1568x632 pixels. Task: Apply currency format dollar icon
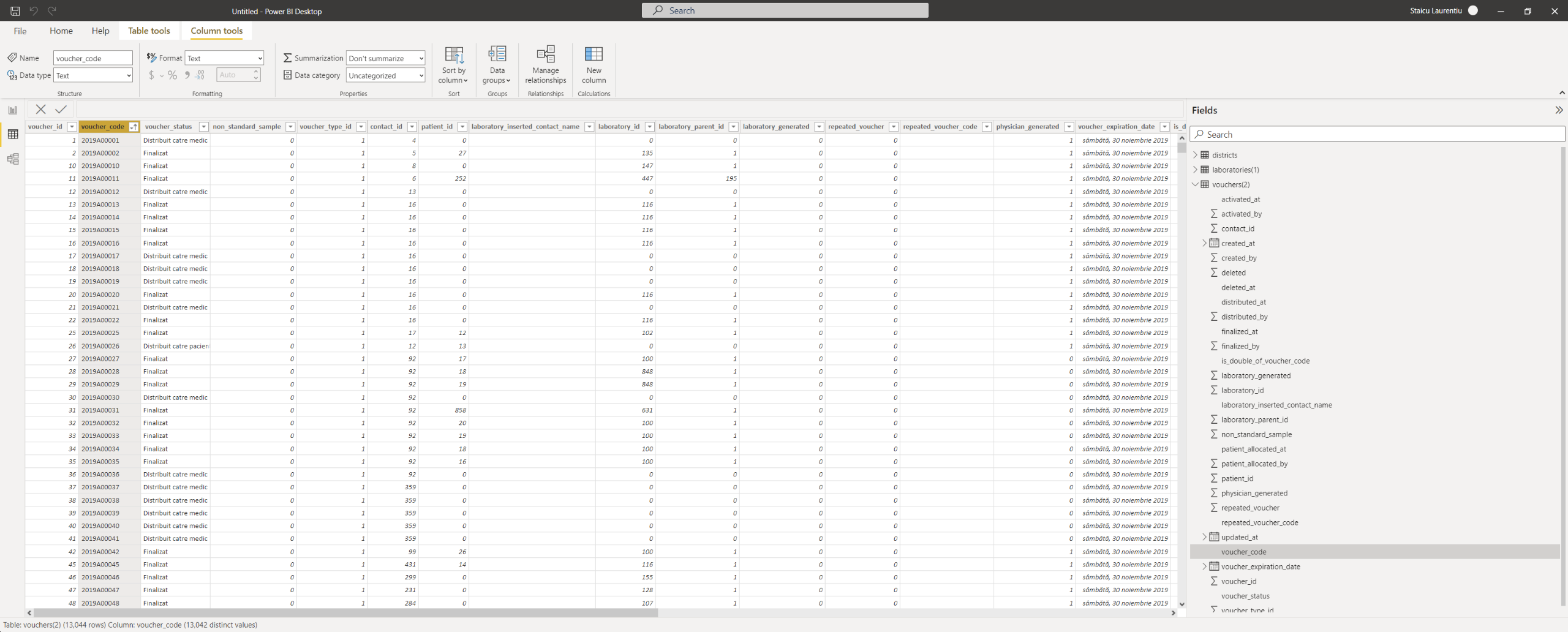(x=151, y=75)
